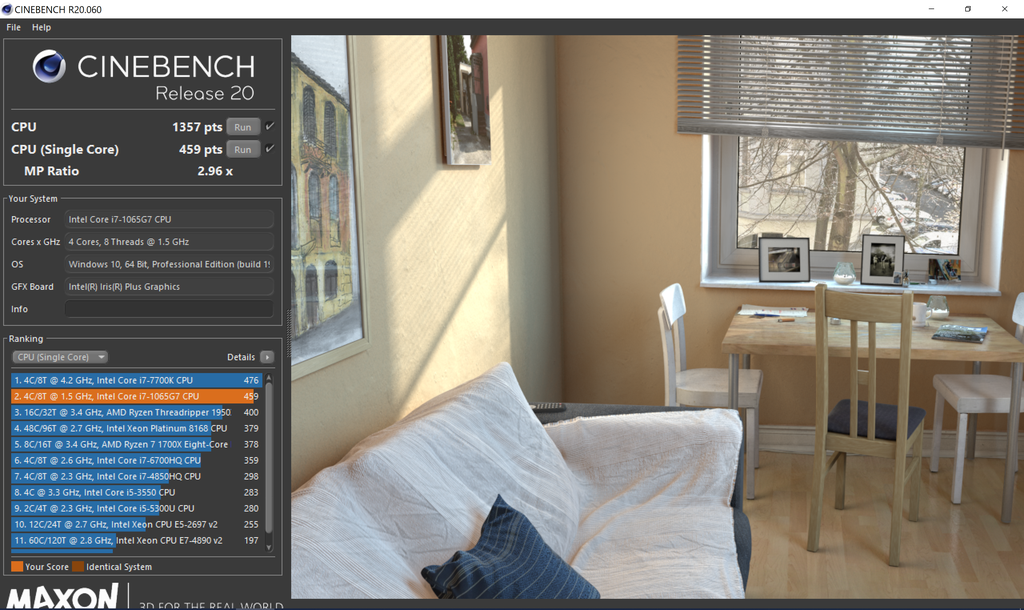Minimize the Cinebench window

pos(931,9)
